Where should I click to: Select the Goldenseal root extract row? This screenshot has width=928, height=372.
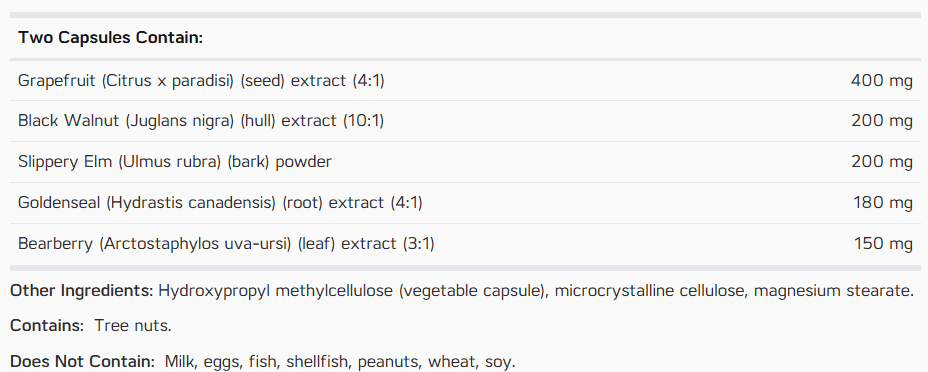pyautogui.click(x=465, y=203)
